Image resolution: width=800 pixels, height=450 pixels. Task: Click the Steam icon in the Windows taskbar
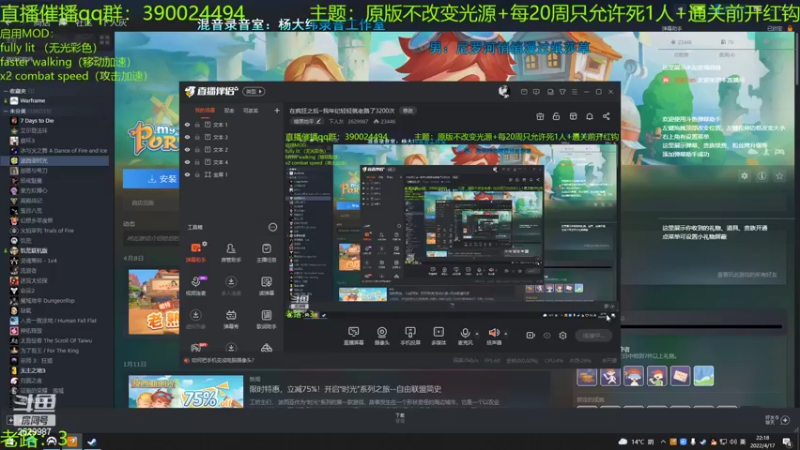pos(92,441)
